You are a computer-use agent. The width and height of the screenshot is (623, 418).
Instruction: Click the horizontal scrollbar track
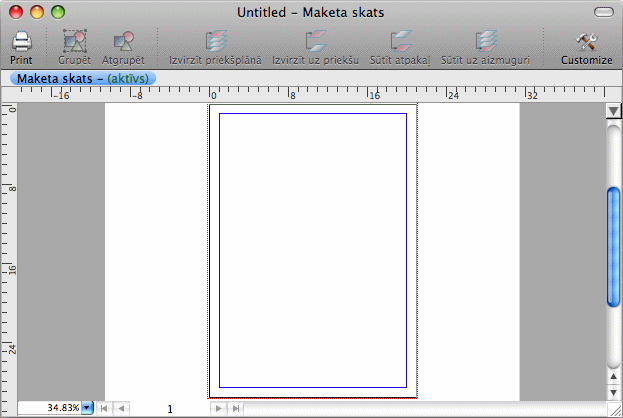[424, 408]
